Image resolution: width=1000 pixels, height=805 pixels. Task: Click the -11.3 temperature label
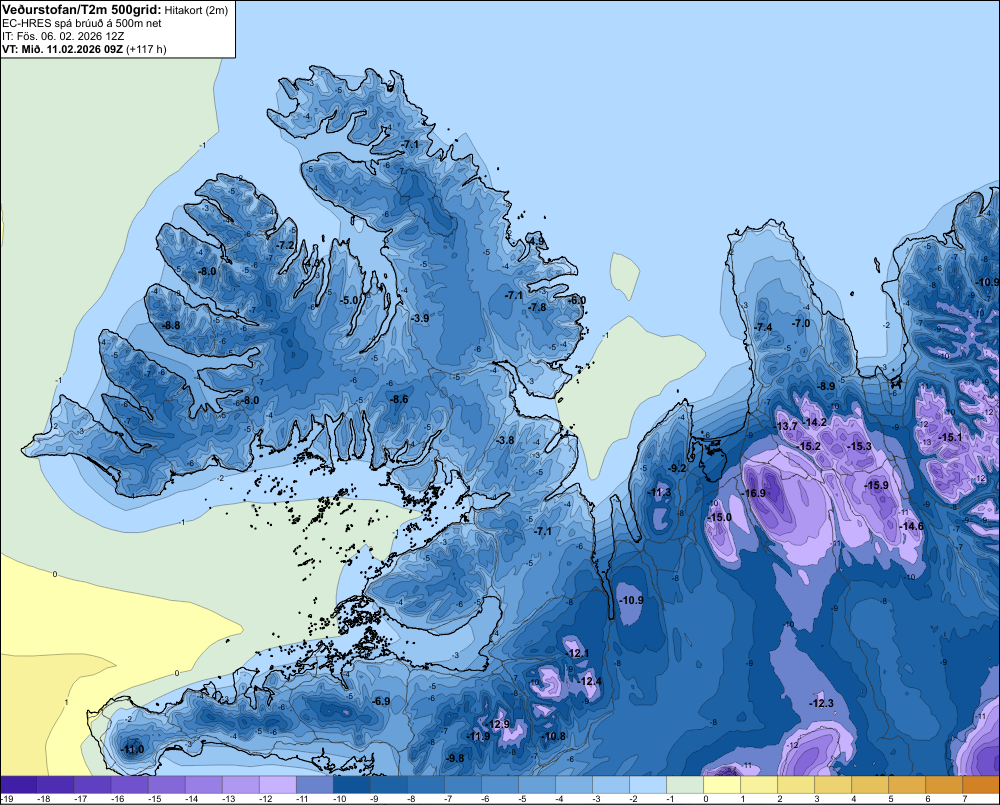[x=659, y=492]
